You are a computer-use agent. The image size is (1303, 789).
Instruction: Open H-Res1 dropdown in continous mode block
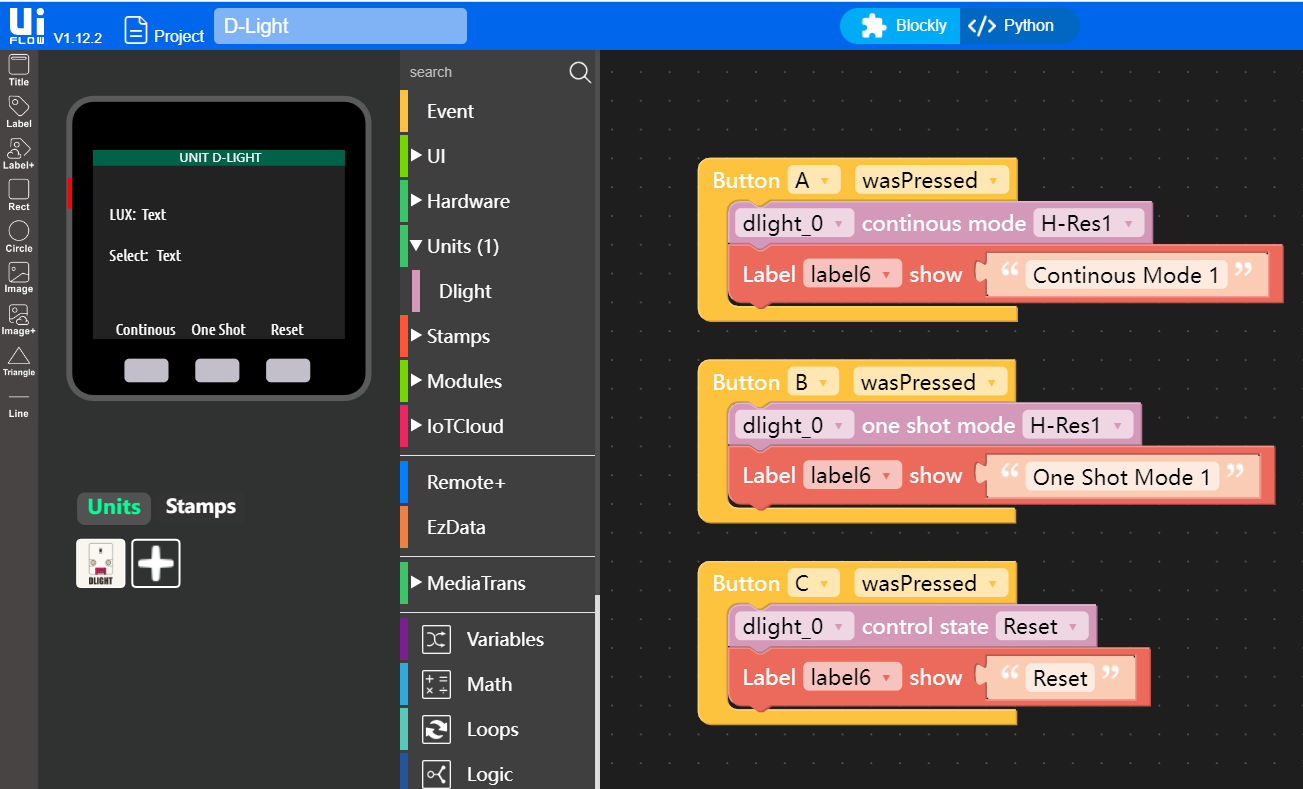[1090, 224]
